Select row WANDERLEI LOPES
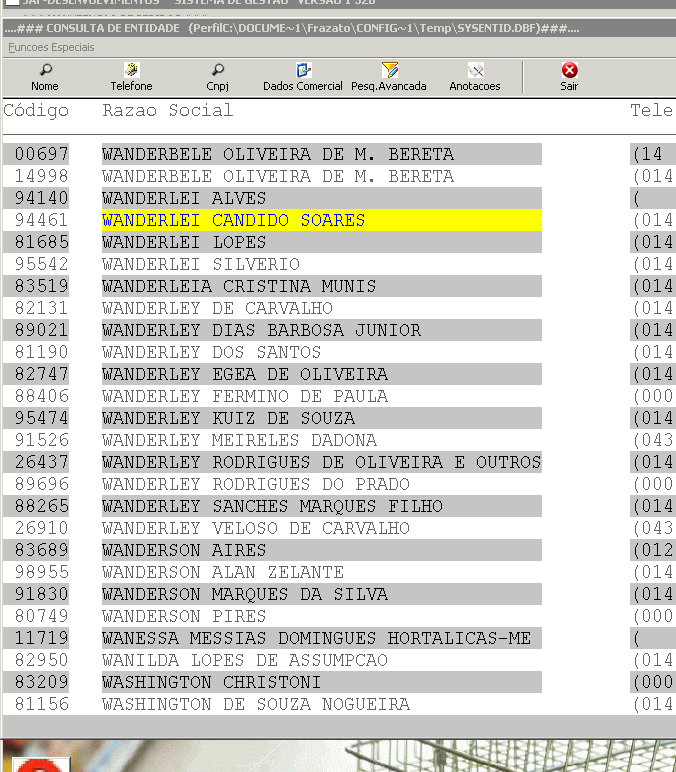The height and width of the screenshot is (772, 676). click(322, 242)
